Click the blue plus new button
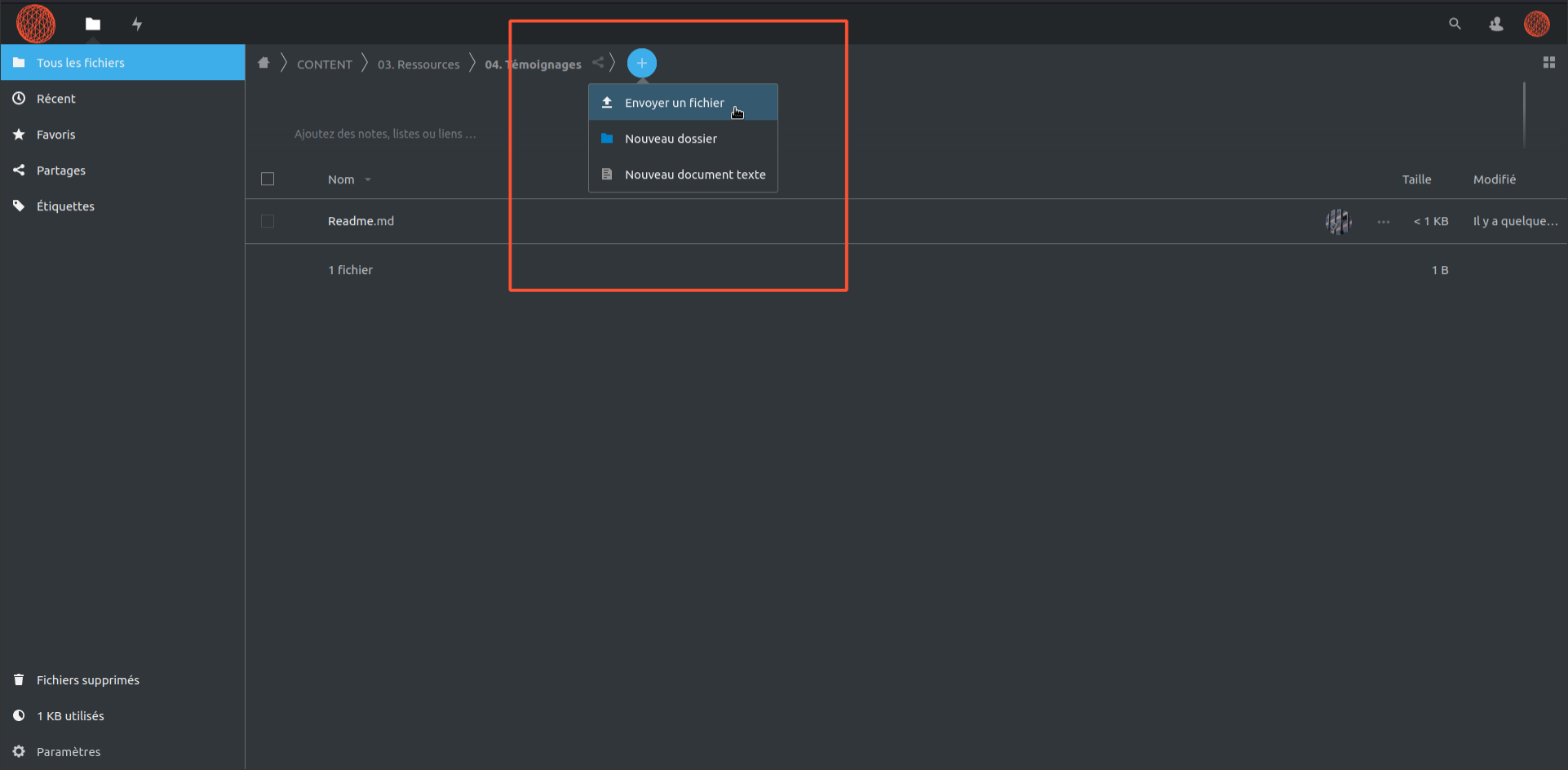This screenshot has width=1568, height=770. 641,64
